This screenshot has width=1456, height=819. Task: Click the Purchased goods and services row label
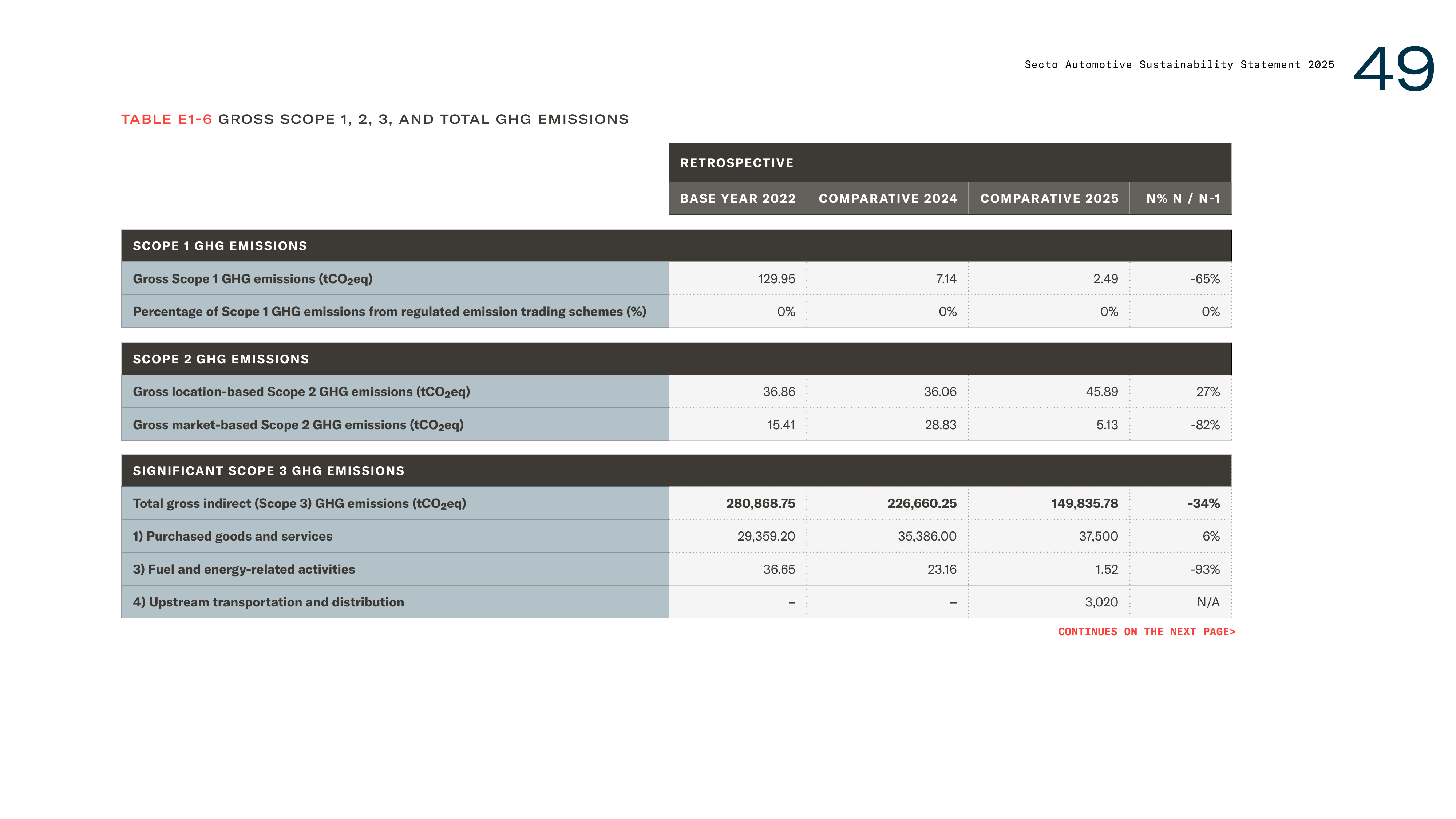(x=232, y=537)
